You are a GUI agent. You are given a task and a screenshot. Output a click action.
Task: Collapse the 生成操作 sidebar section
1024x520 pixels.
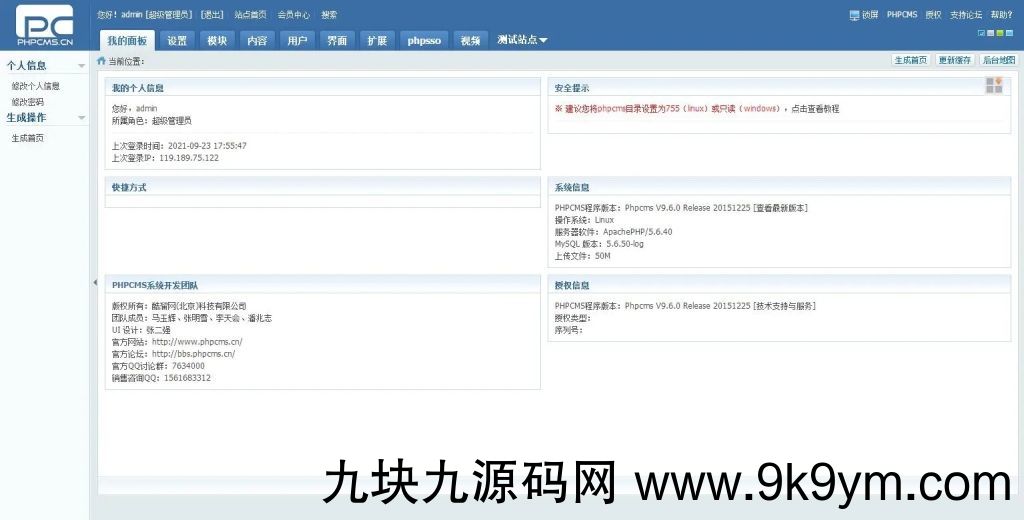pyautogui.click(x=81, y=118)
